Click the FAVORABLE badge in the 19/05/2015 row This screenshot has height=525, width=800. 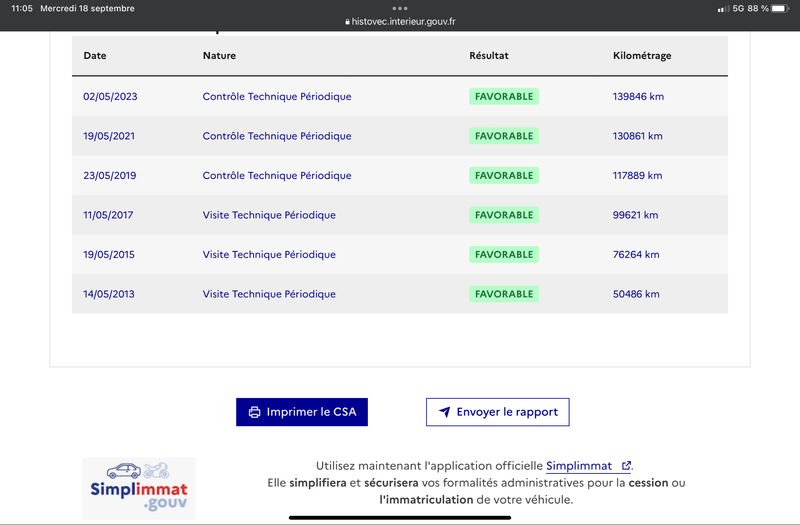pyautogui.click(x=504, y=255)
